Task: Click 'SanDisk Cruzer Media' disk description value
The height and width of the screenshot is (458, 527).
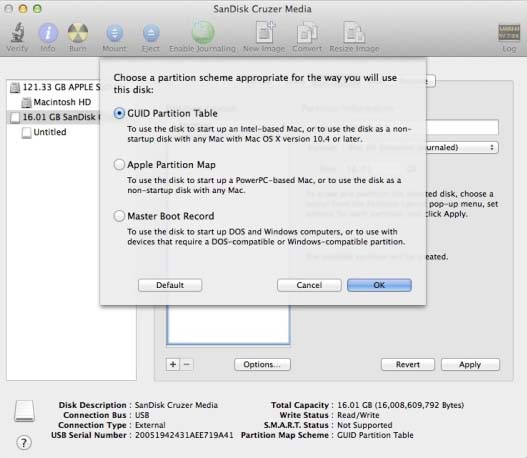Action: (176, 405)
